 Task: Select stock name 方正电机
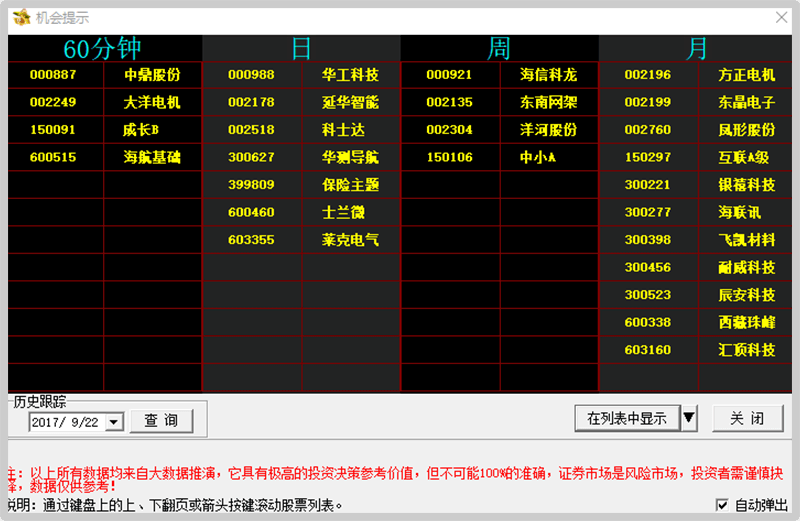tap(747, 75)
